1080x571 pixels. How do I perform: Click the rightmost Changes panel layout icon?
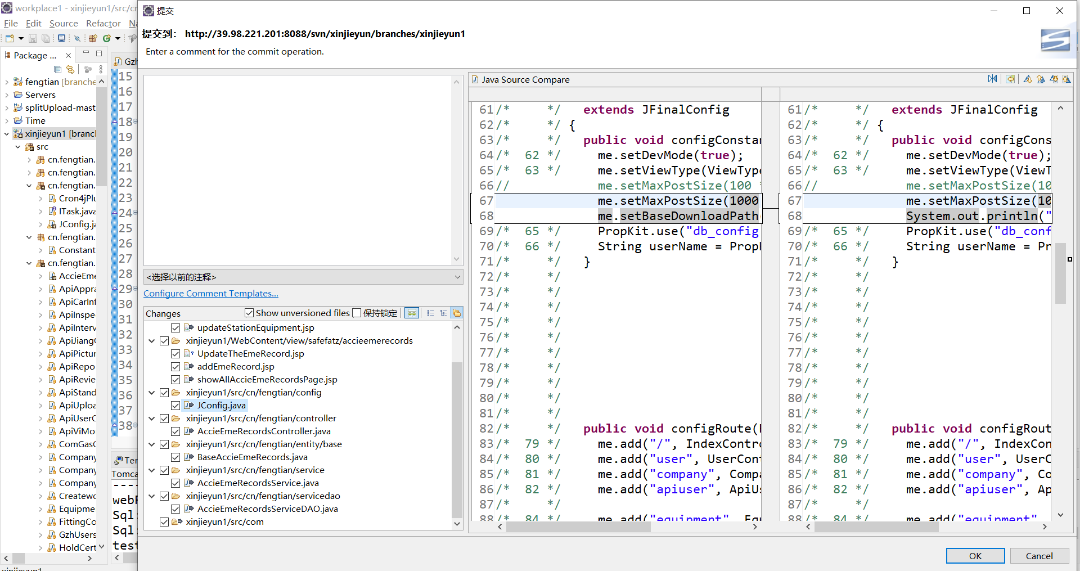(x=457, y=313)
